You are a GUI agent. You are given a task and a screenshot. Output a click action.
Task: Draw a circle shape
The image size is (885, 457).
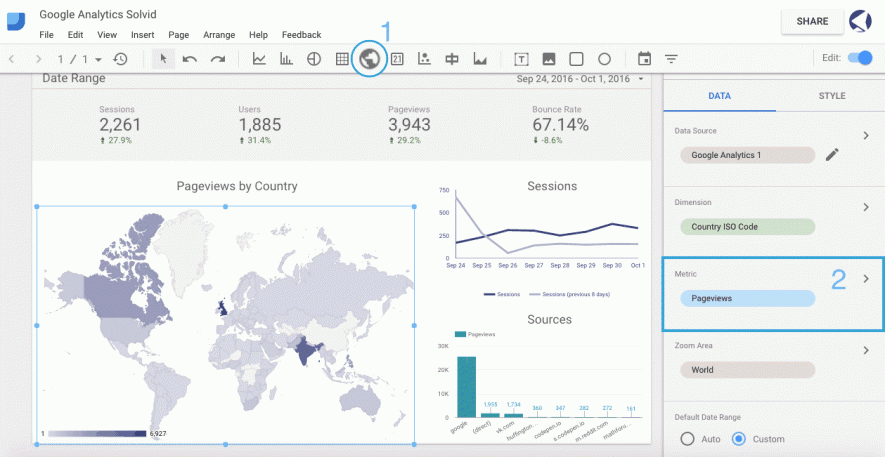pos(604,59)
